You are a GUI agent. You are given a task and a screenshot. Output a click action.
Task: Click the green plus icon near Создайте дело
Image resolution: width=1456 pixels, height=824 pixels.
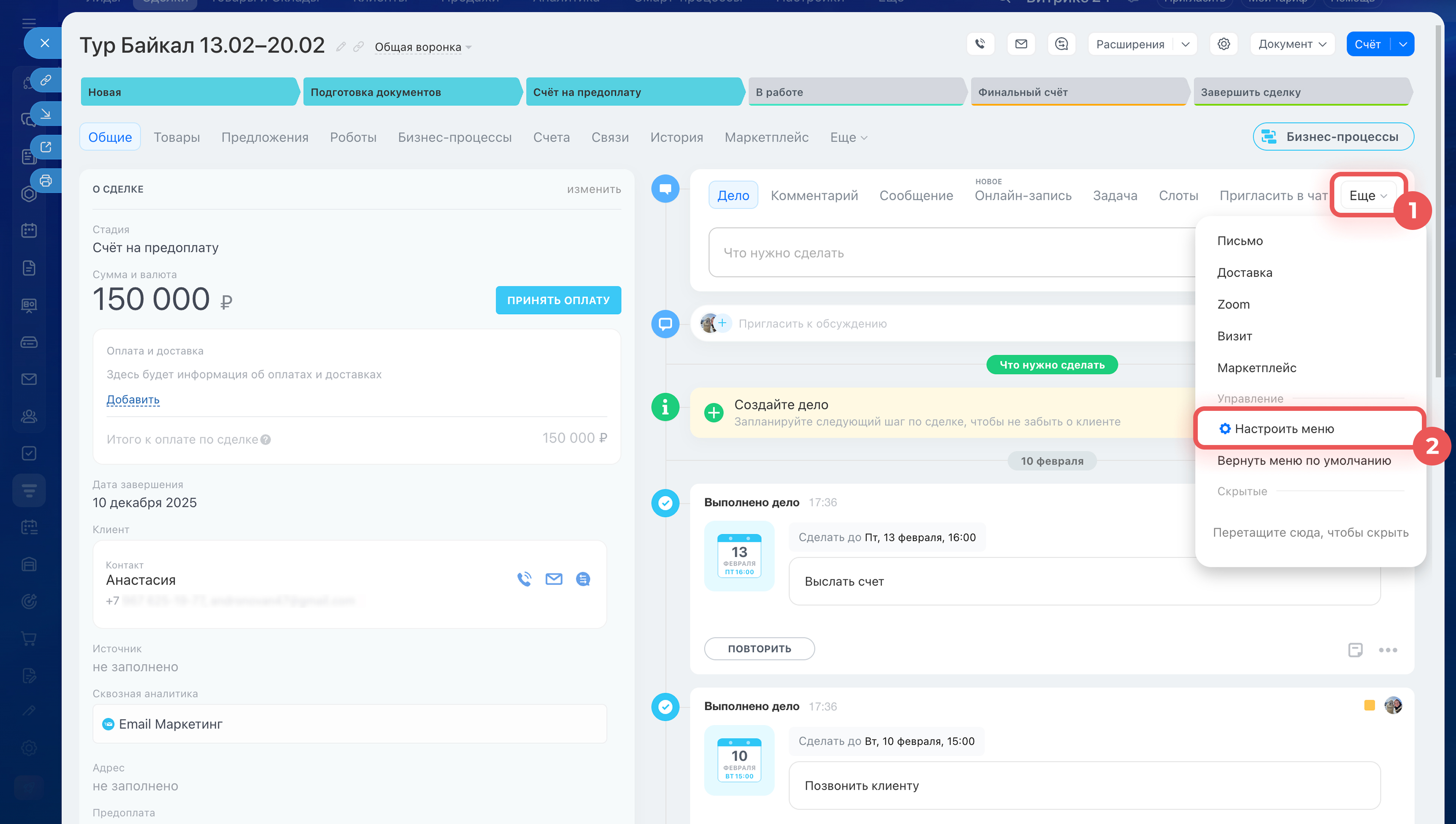714,412
